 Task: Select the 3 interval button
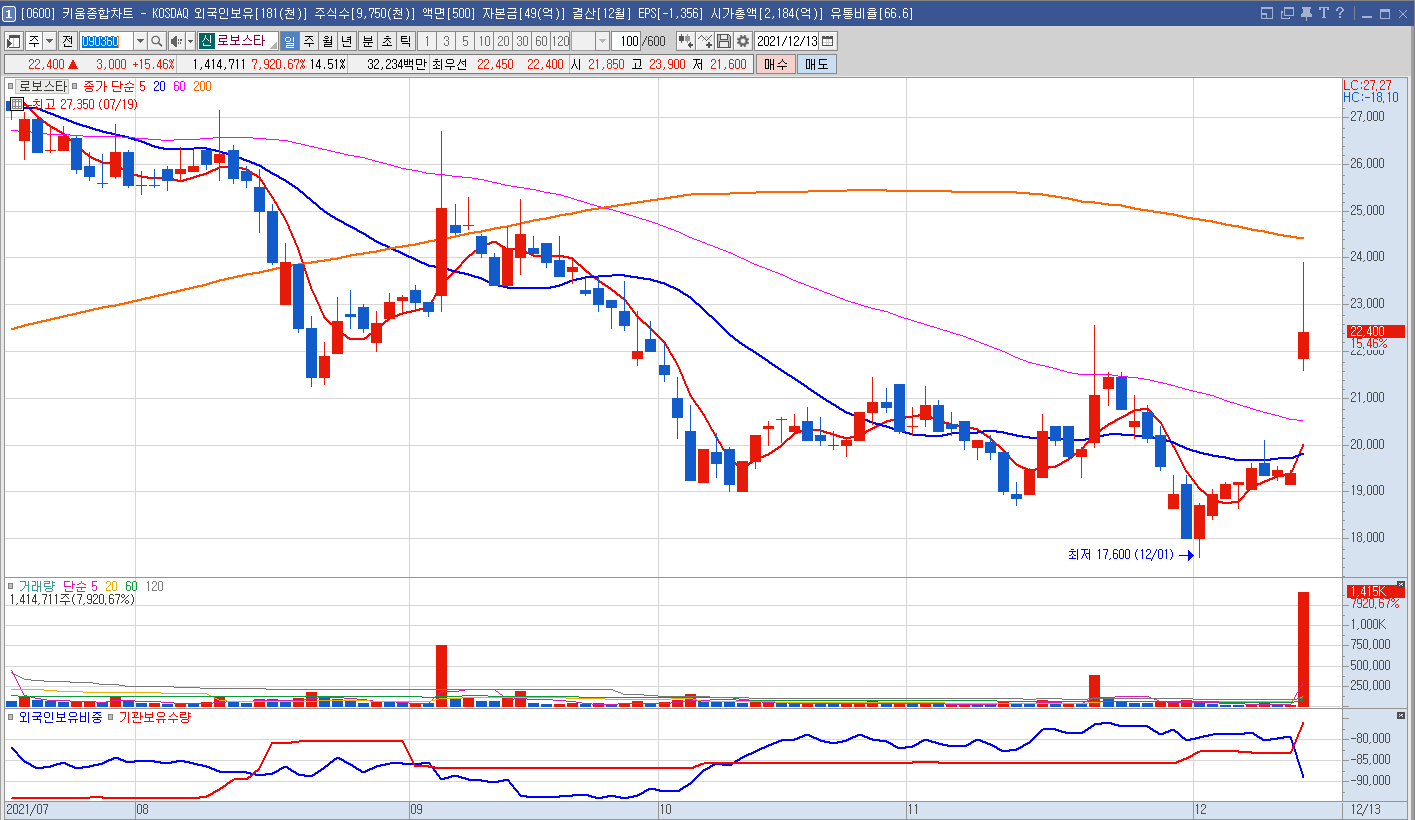pyautogui.click(x=446, y=41)
